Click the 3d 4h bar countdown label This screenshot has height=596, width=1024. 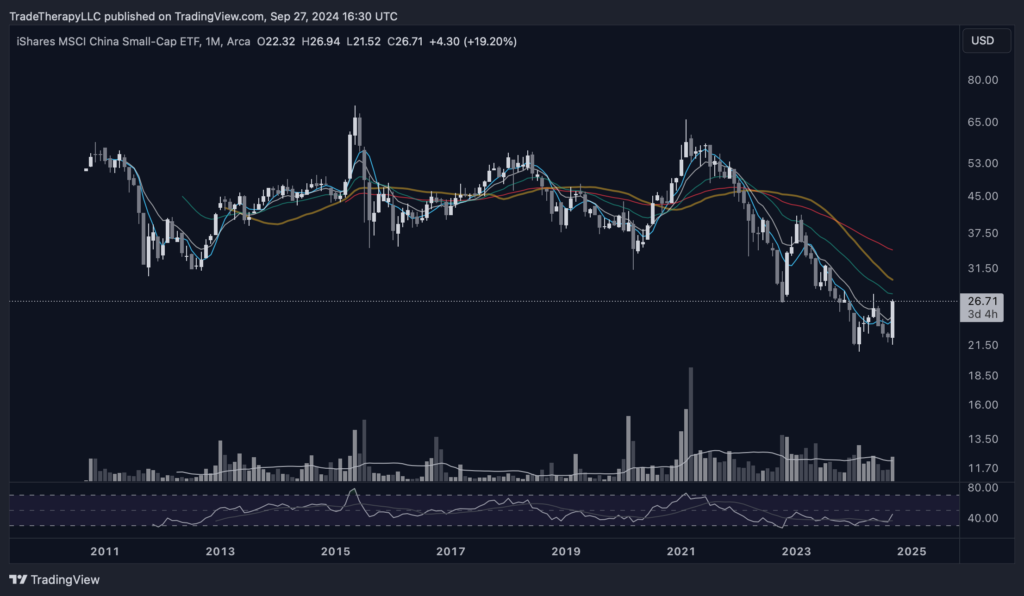(980, 314)
